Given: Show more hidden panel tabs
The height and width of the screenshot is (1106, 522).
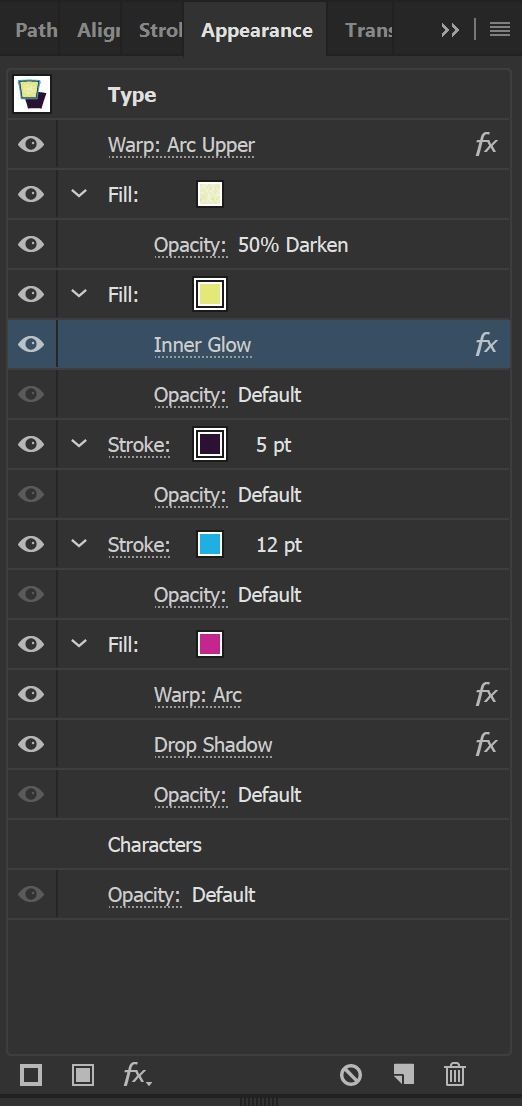Looking at the screenshot, I should click(x=450, y=30).
